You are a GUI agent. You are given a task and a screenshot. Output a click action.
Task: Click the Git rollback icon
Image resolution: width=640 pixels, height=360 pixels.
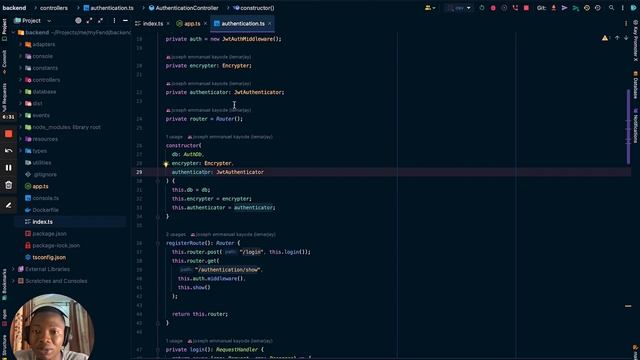click(x=598, y=8)
